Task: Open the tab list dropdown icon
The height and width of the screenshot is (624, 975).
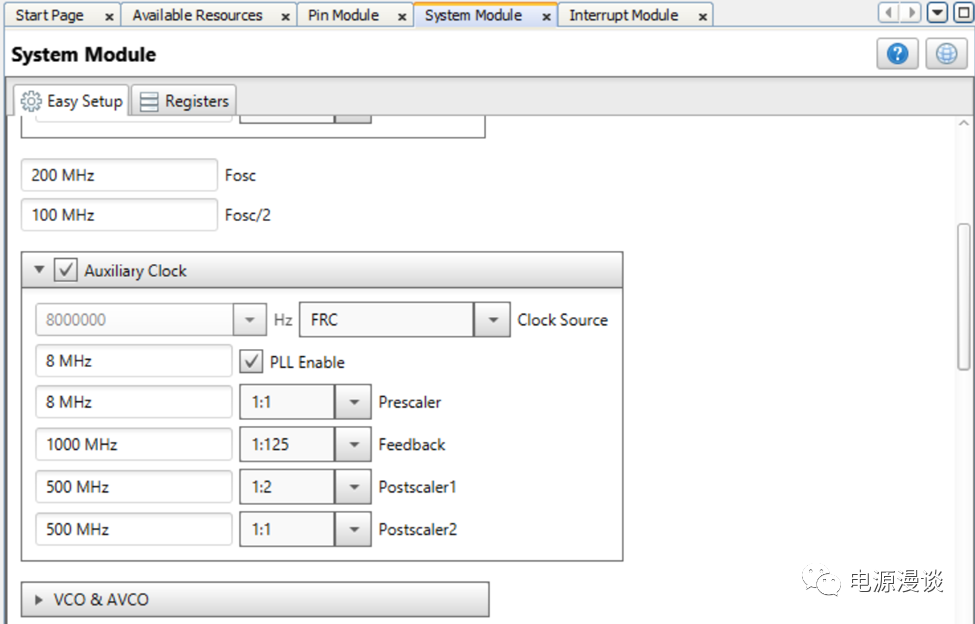Action: 937,14
